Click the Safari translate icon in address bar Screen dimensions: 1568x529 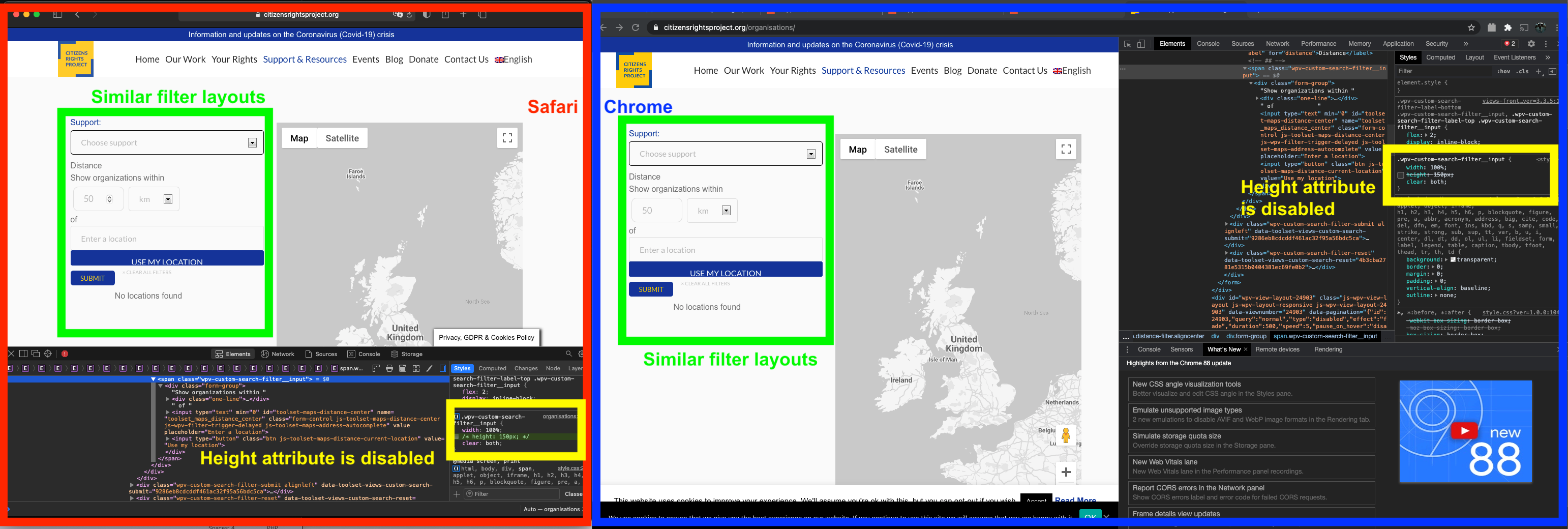[398, 15]
